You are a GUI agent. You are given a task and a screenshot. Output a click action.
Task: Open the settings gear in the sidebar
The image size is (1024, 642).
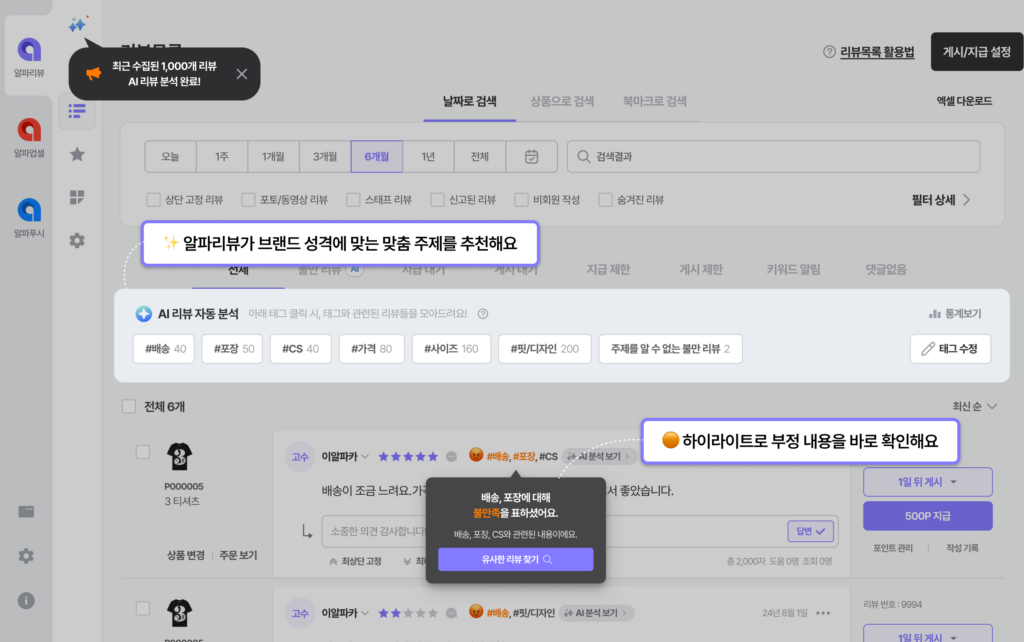76,240
